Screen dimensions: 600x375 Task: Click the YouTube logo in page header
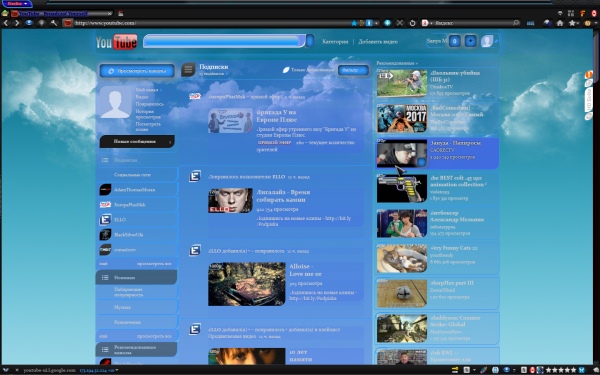[x=116, y=42]
